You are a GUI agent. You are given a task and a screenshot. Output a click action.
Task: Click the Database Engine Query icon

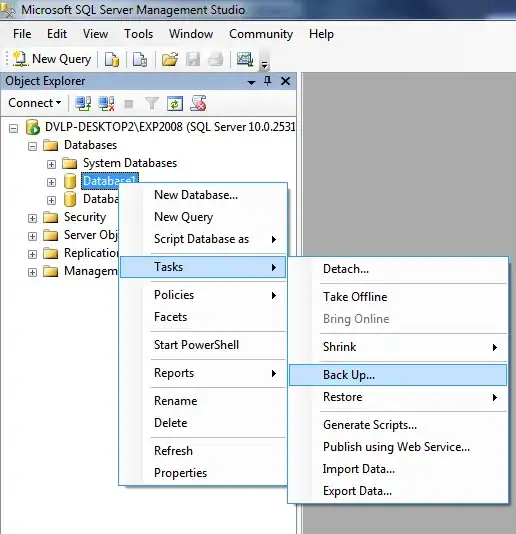(112, 59)
